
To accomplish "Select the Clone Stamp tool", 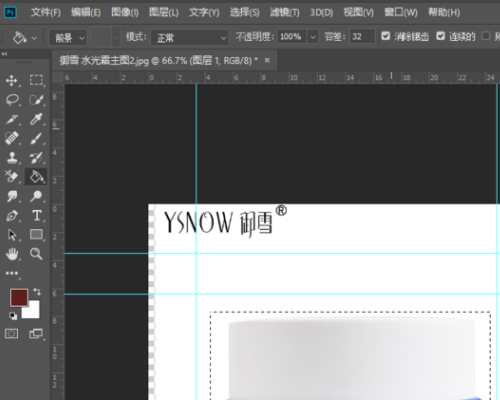I will click(12, 157).
